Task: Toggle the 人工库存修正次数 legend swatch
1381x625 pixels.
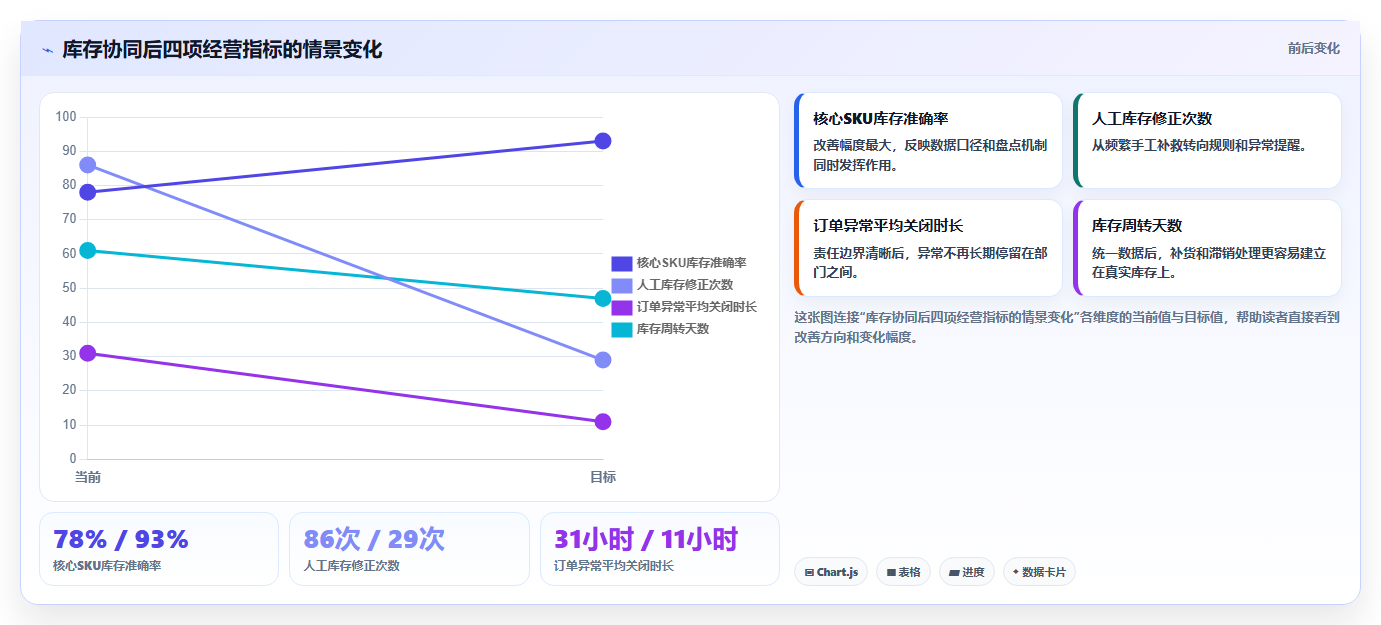Action: (621, 285)
